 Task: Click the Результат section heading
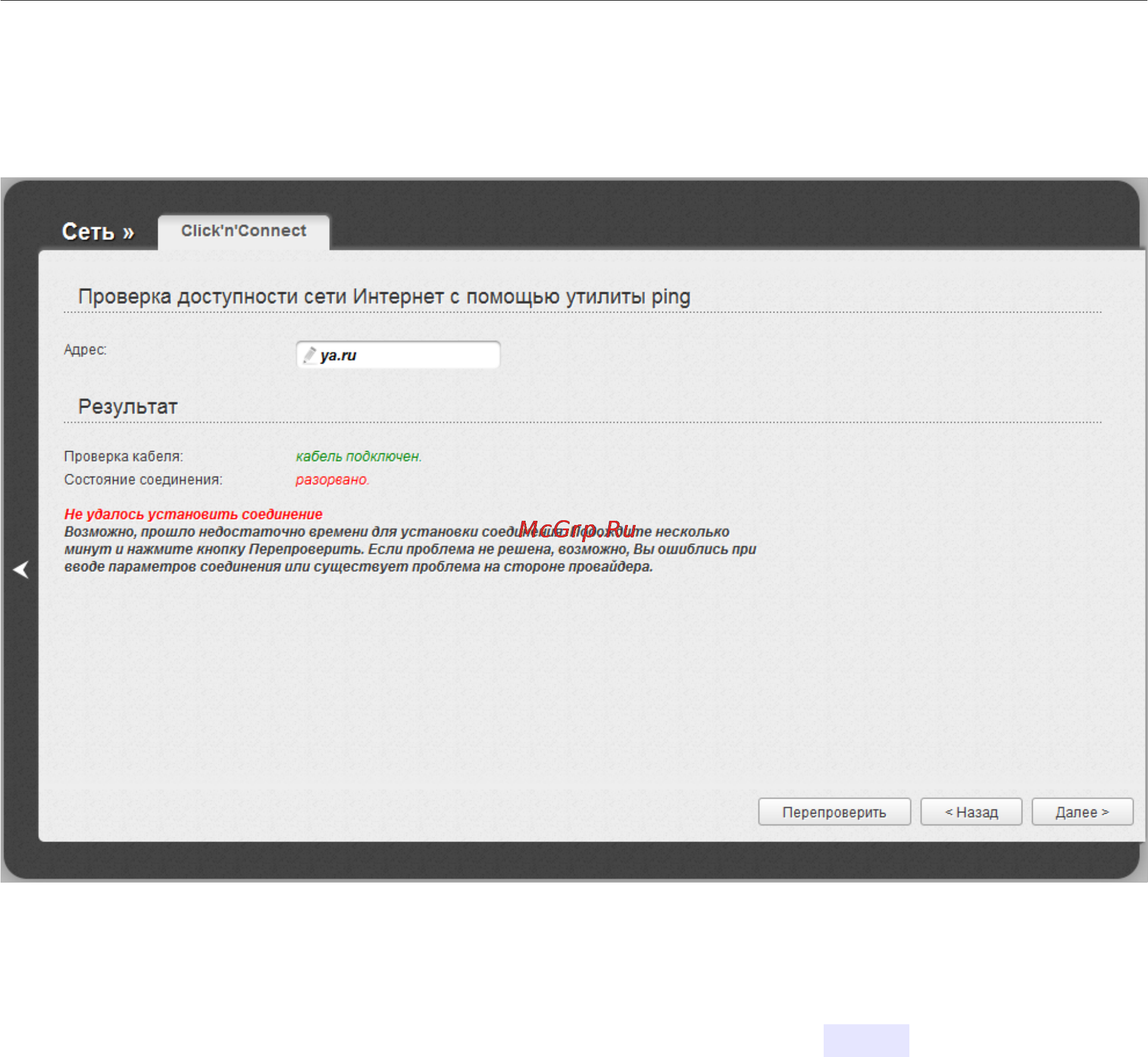coord(128,406)
